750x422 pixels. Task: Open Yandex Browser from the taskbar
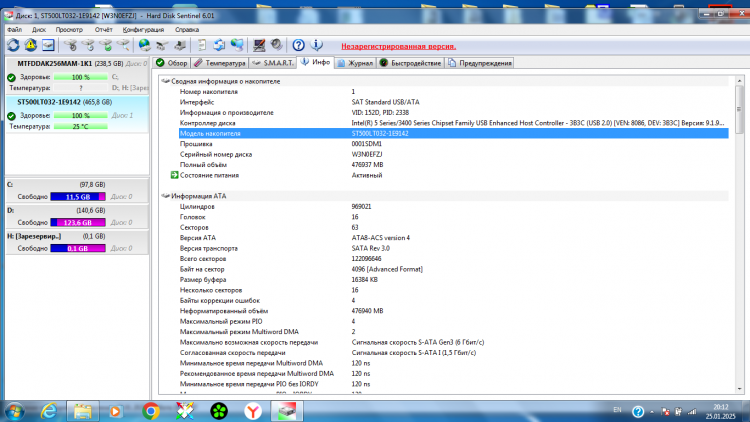coord(253,411)
